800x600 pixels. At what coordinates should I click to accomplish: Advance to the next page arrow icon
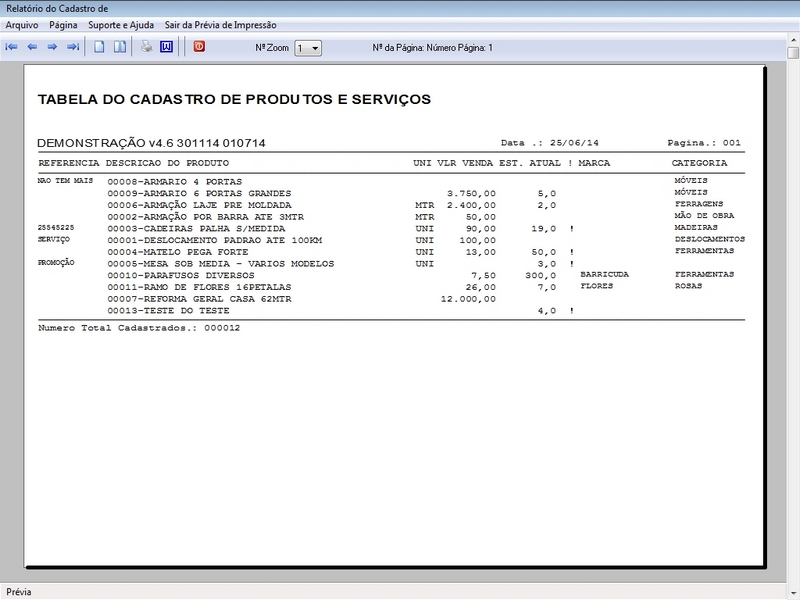pos(52,44)
